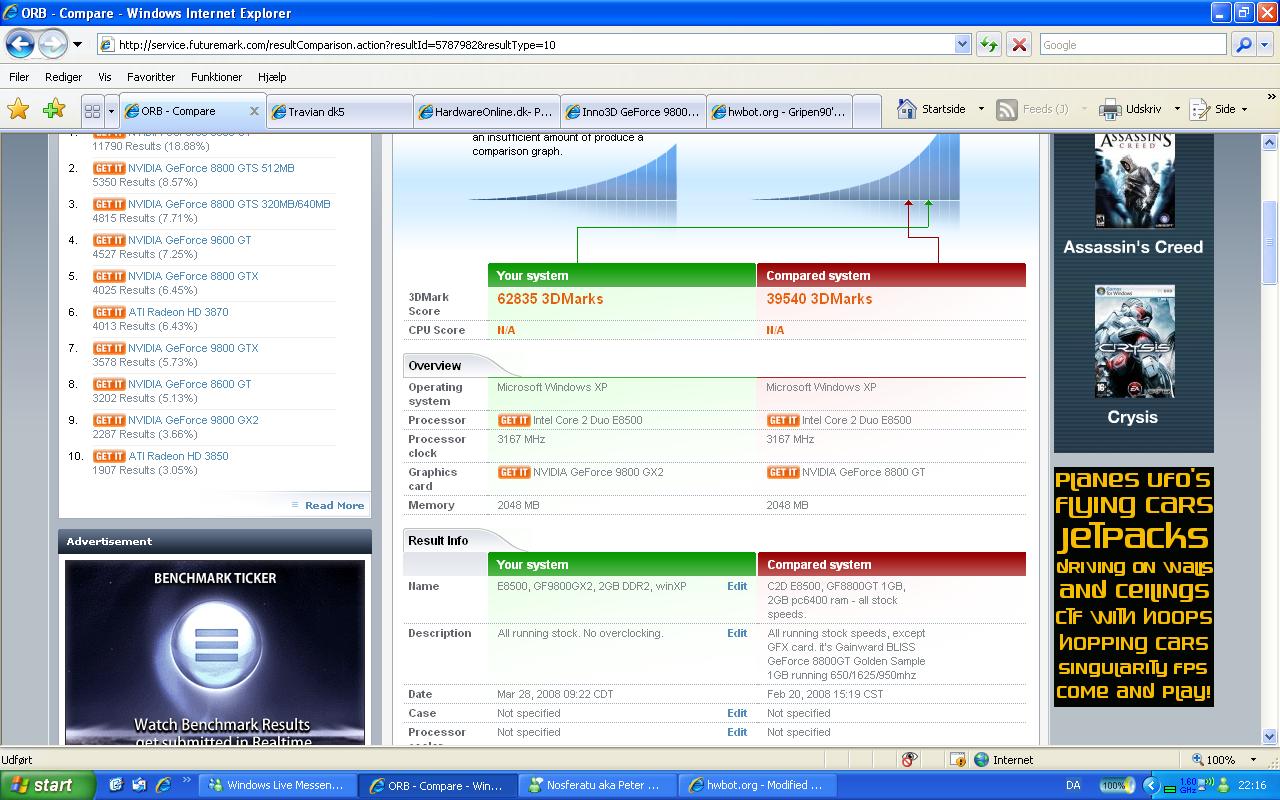Click GET IT badge beside NVIDIA GeForce 8800 GTX
This screenshot has width=1280, height=800.
pos(109,276)
